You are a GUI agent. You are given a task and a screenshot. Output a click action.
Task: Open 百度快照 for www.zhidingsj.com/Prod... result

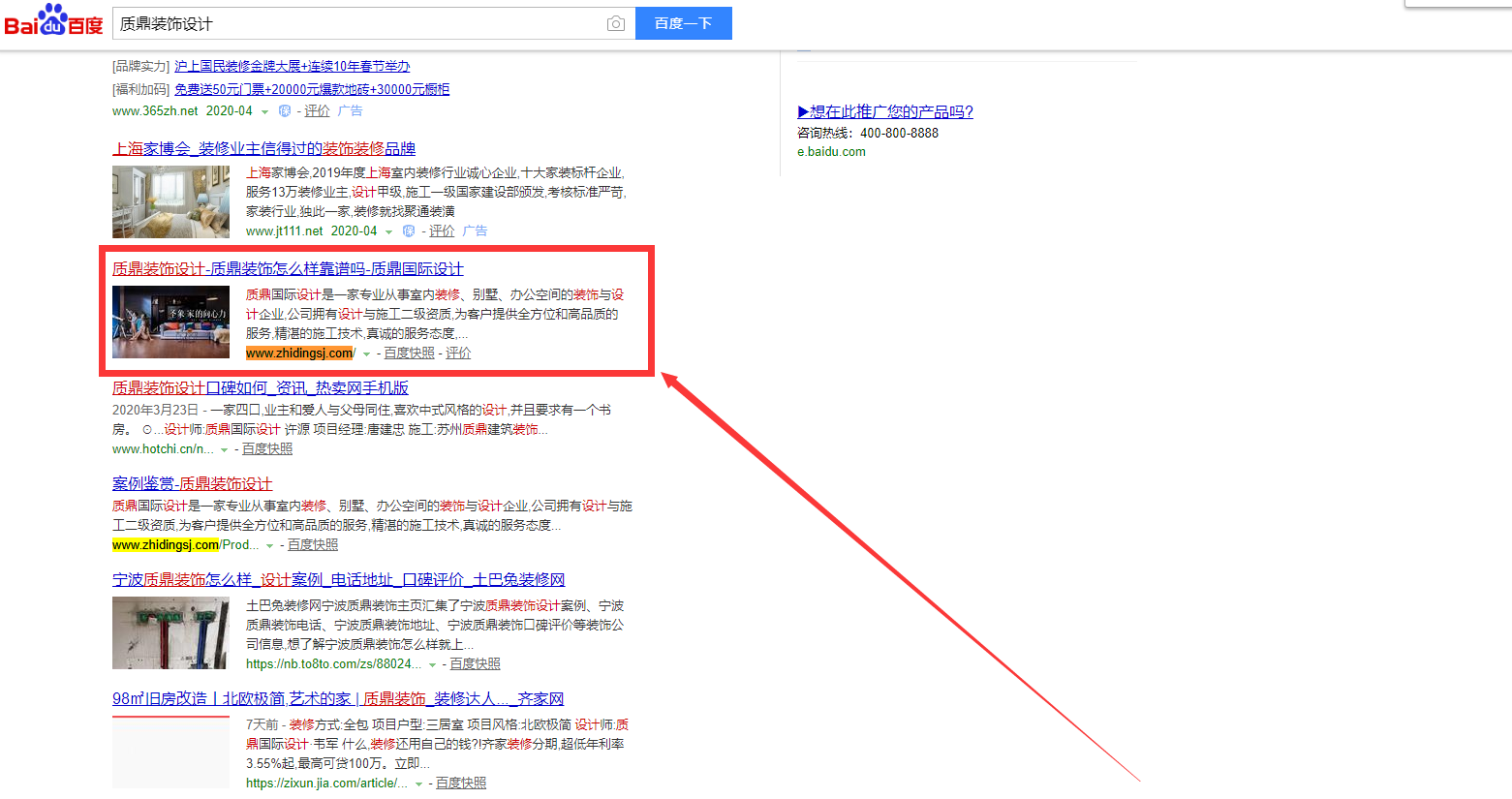[x=313, y=545]
